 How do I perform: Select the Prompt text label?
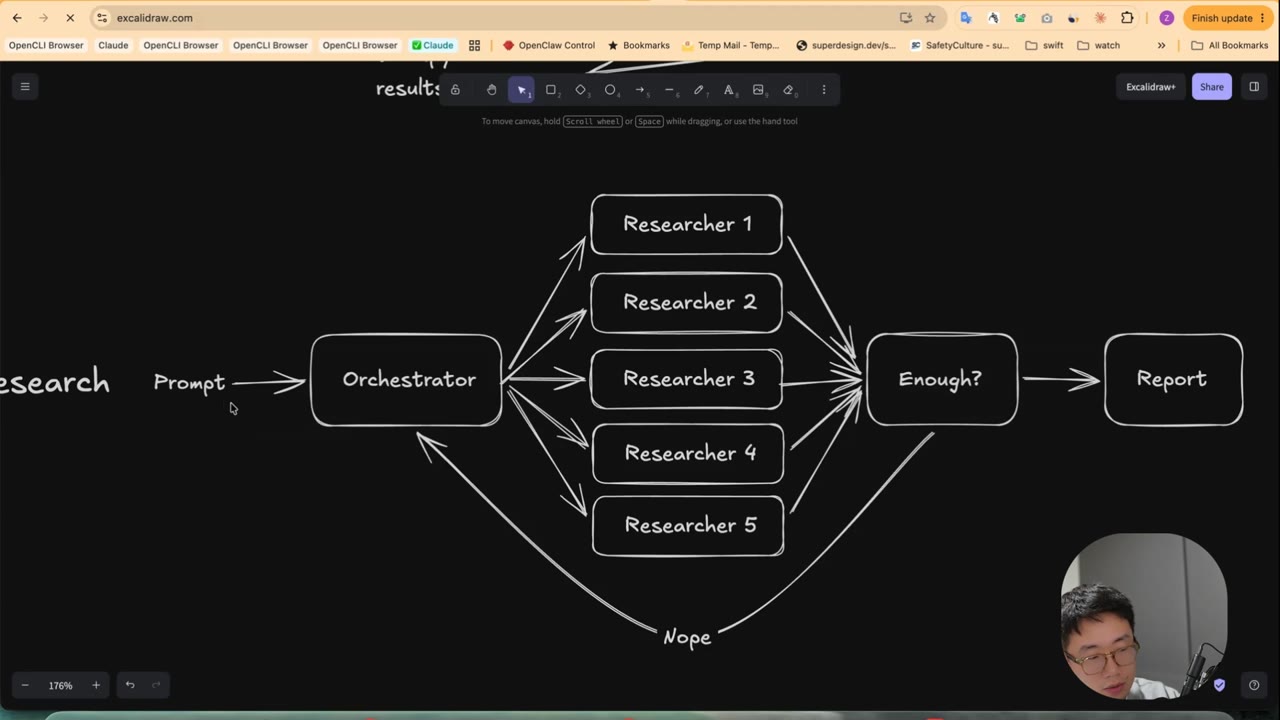click(190, 383)
